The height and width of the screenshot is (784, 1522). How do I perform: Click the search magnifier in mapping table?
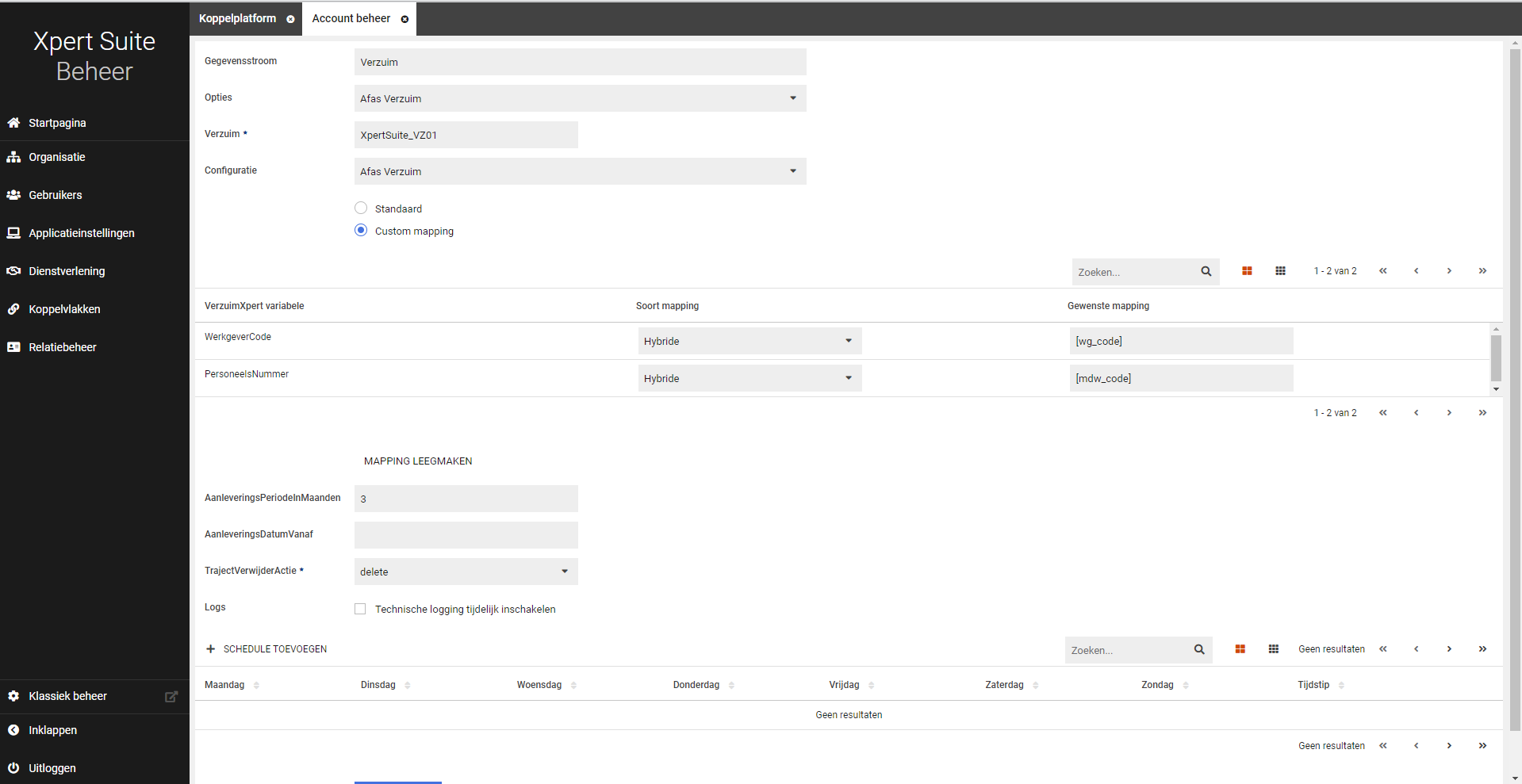1206,271
